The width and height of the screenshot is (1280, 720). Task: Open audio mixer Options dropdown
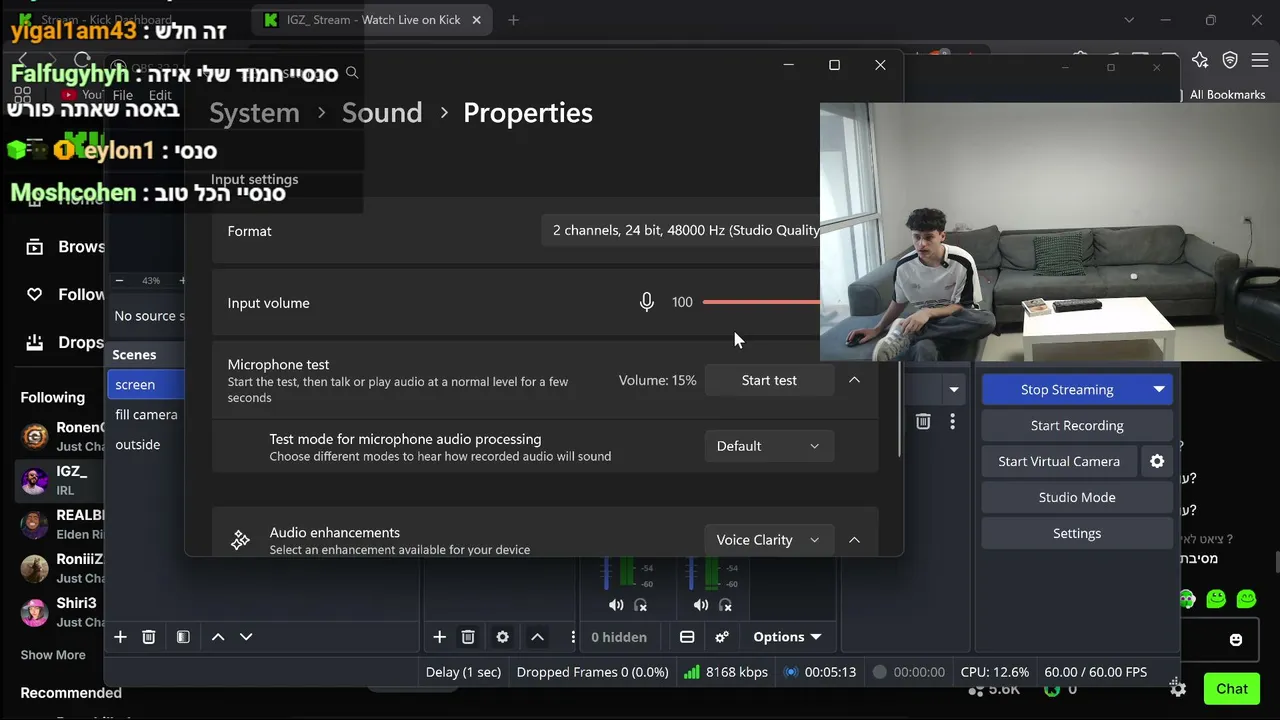click(x=787, y=637)
